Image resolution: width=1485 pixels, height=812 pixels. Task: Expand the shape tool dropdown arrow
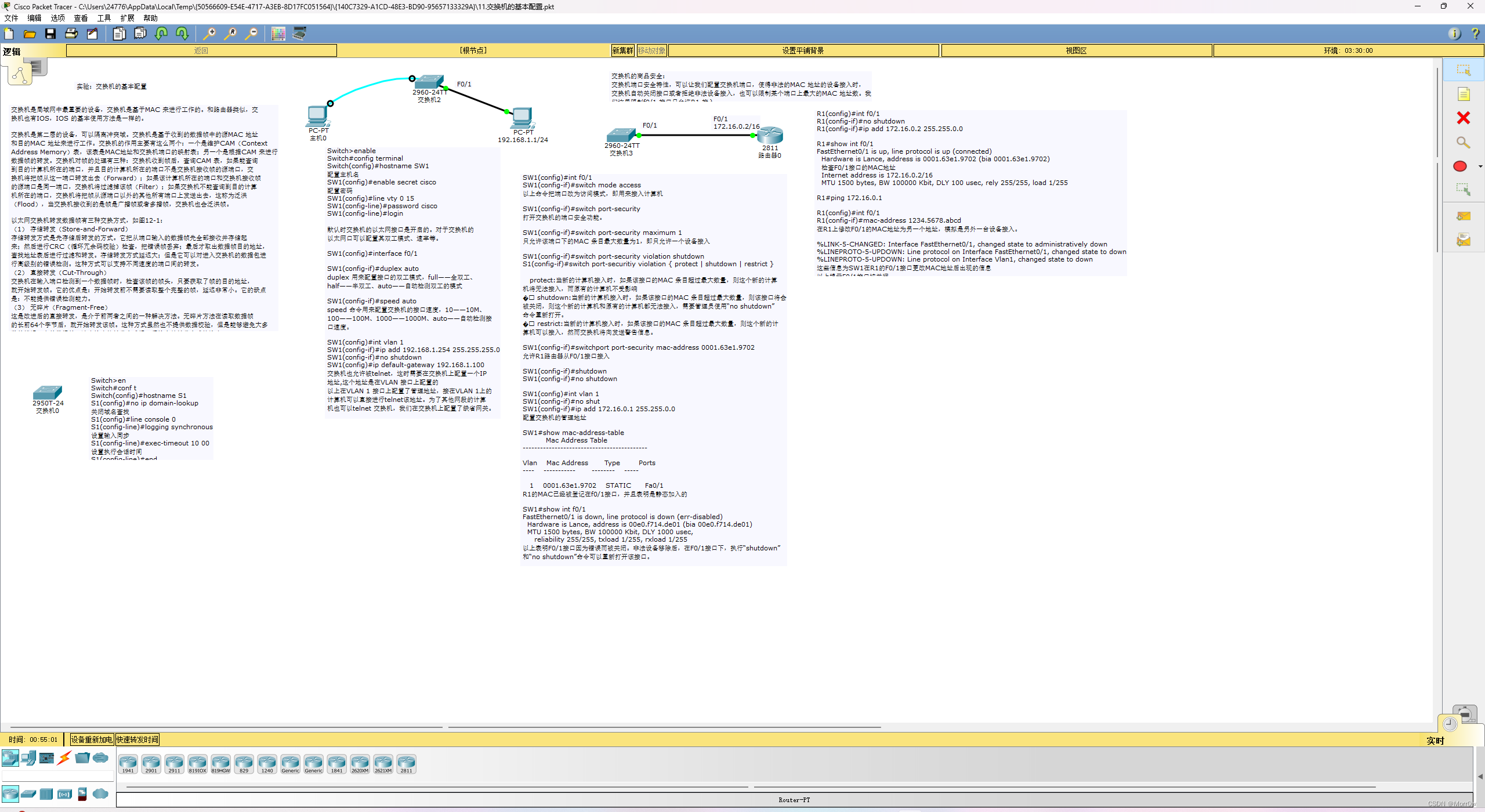[1480, 166]
